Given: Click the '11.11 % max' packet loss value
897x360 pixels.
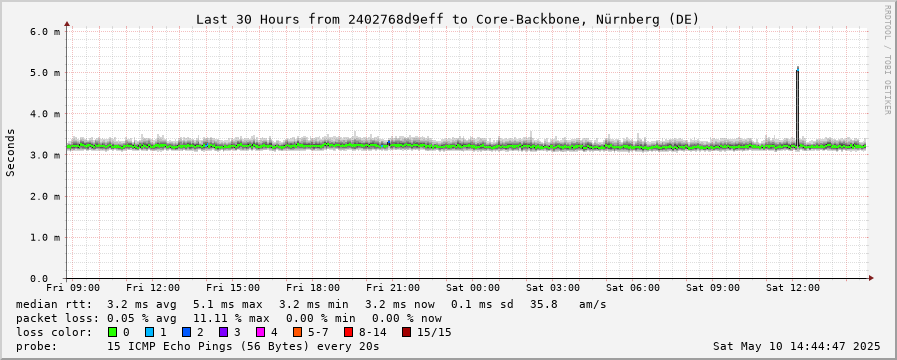Looking at the screenshot, I should [x=231, y=318].
